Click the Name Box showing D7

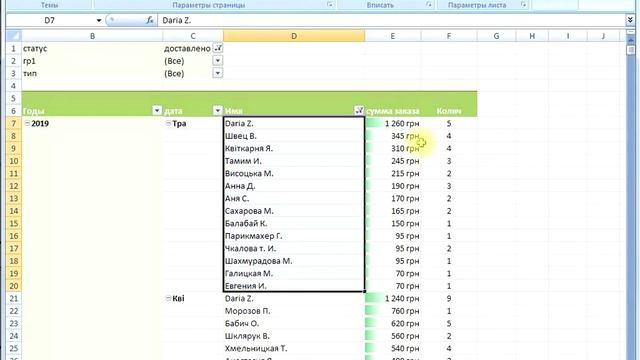[50, 20]
